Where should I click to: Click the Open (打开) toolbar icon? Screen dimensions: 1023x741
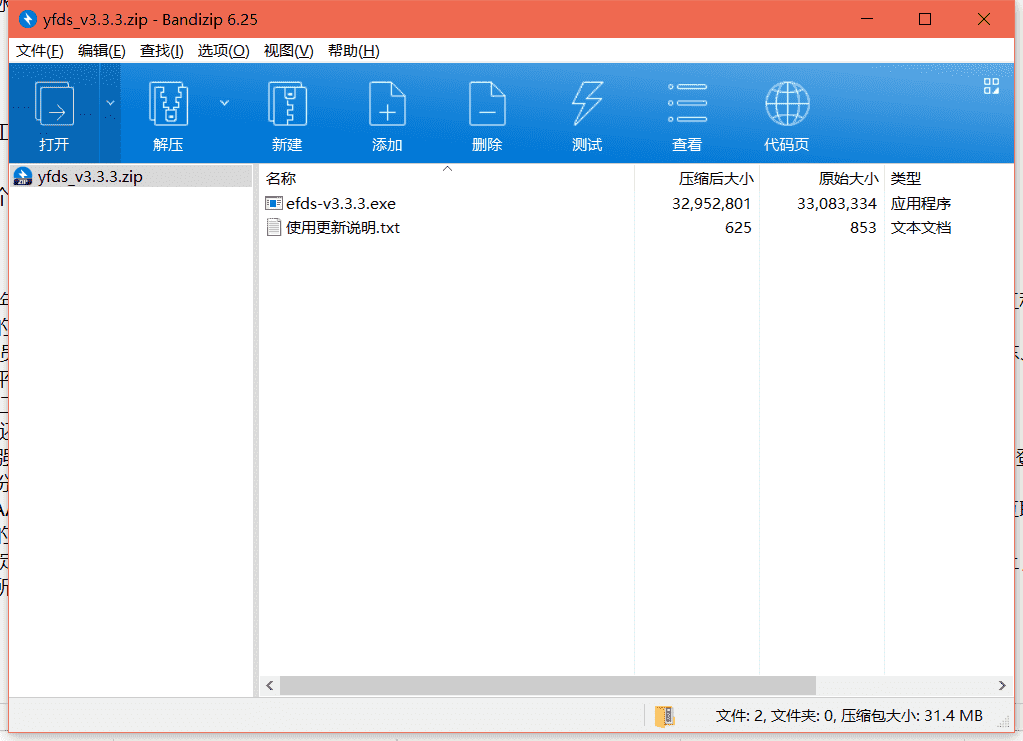coord(53,104)
